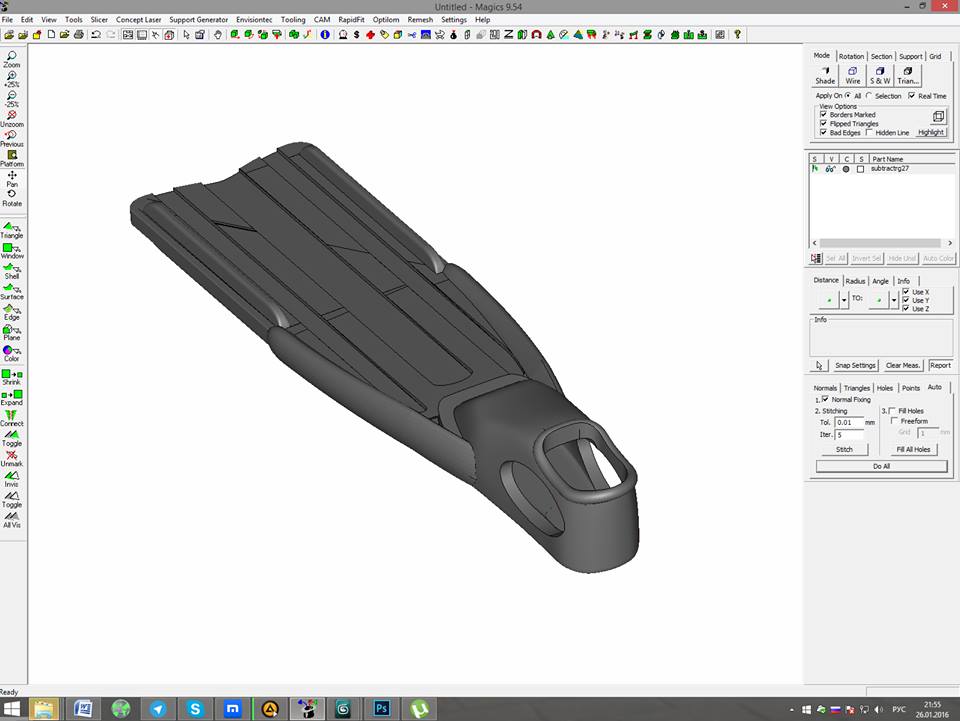Click the Highlight button
Screen dimensions: 960x721
click(931, 132)
